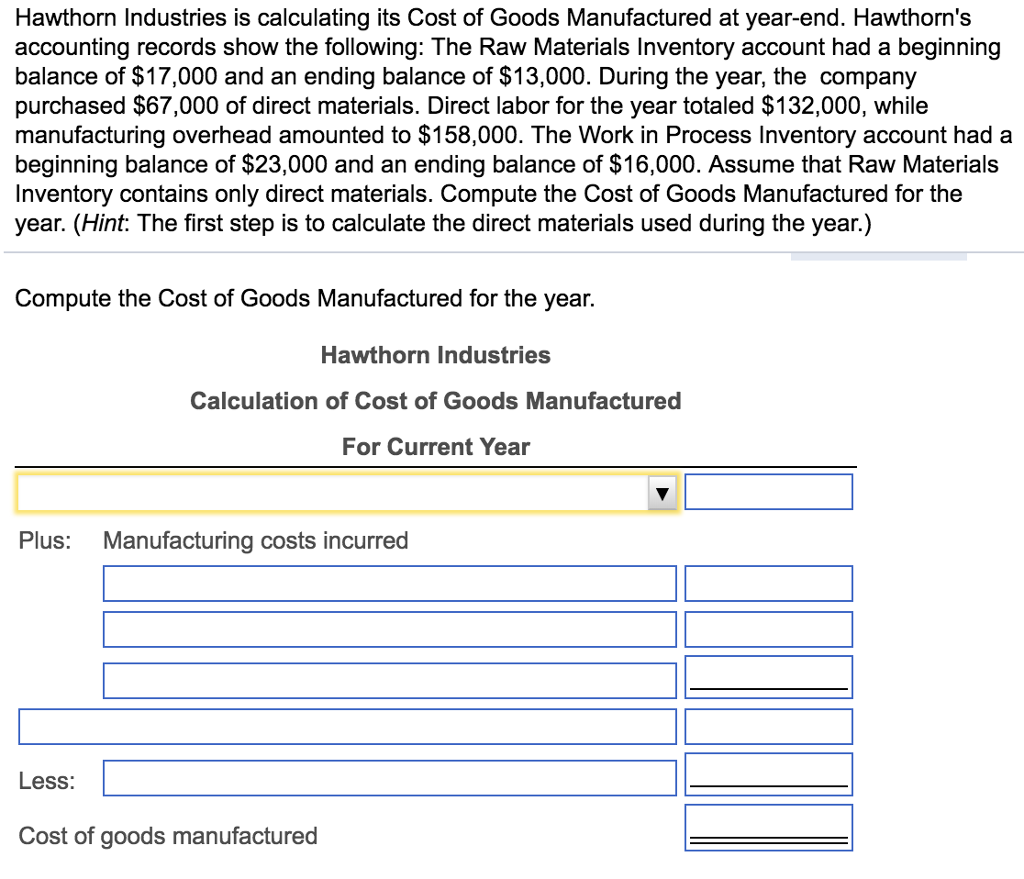The height and width of the screenshot is (879, 1024).
Task: Click the third manufacturing cost amount field with underline
Action: (x=769, y=677)
